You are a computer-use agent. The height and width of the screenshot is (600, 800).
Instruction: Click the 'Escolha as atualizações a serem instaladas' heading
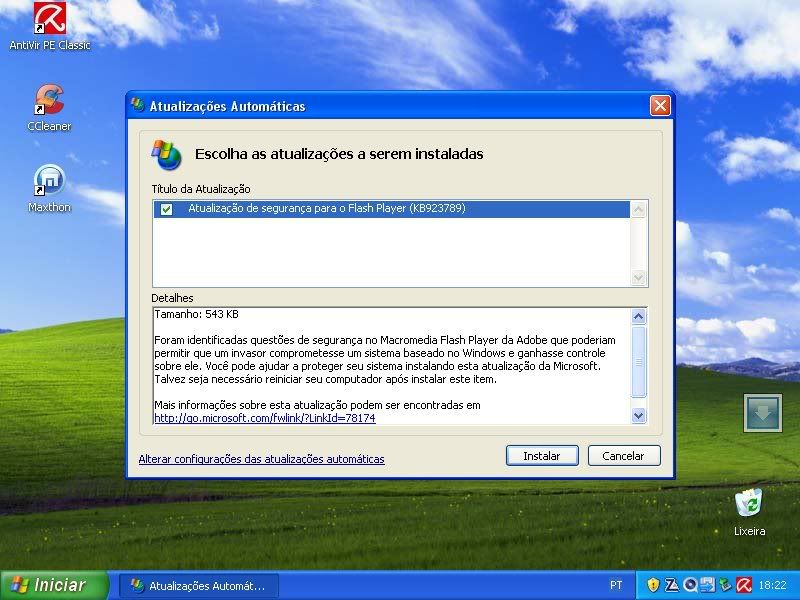[x=339, y=154]
